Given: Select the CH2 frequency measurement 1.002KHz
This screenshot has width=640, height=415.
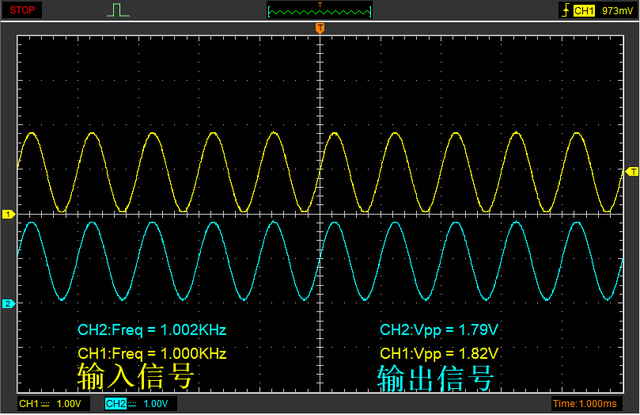Looking at the screenshot, I should [x=152, y=330].
